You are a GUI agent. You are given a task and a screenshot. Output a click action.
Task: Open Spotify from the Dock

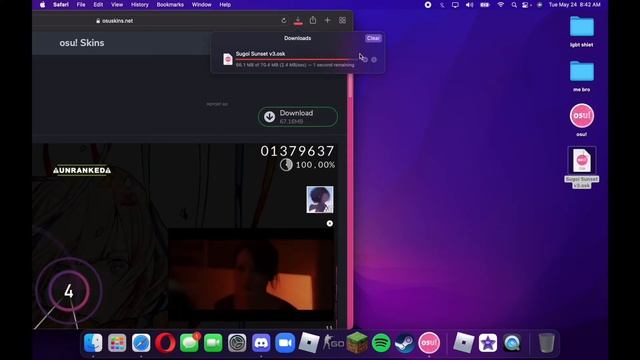coord(381,343)
